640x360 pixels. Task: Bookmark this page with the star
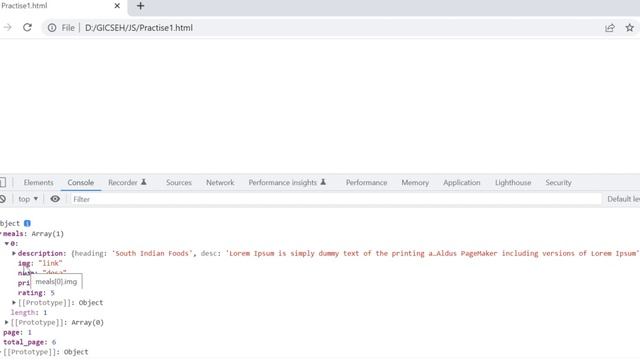(x=630, y=27)
